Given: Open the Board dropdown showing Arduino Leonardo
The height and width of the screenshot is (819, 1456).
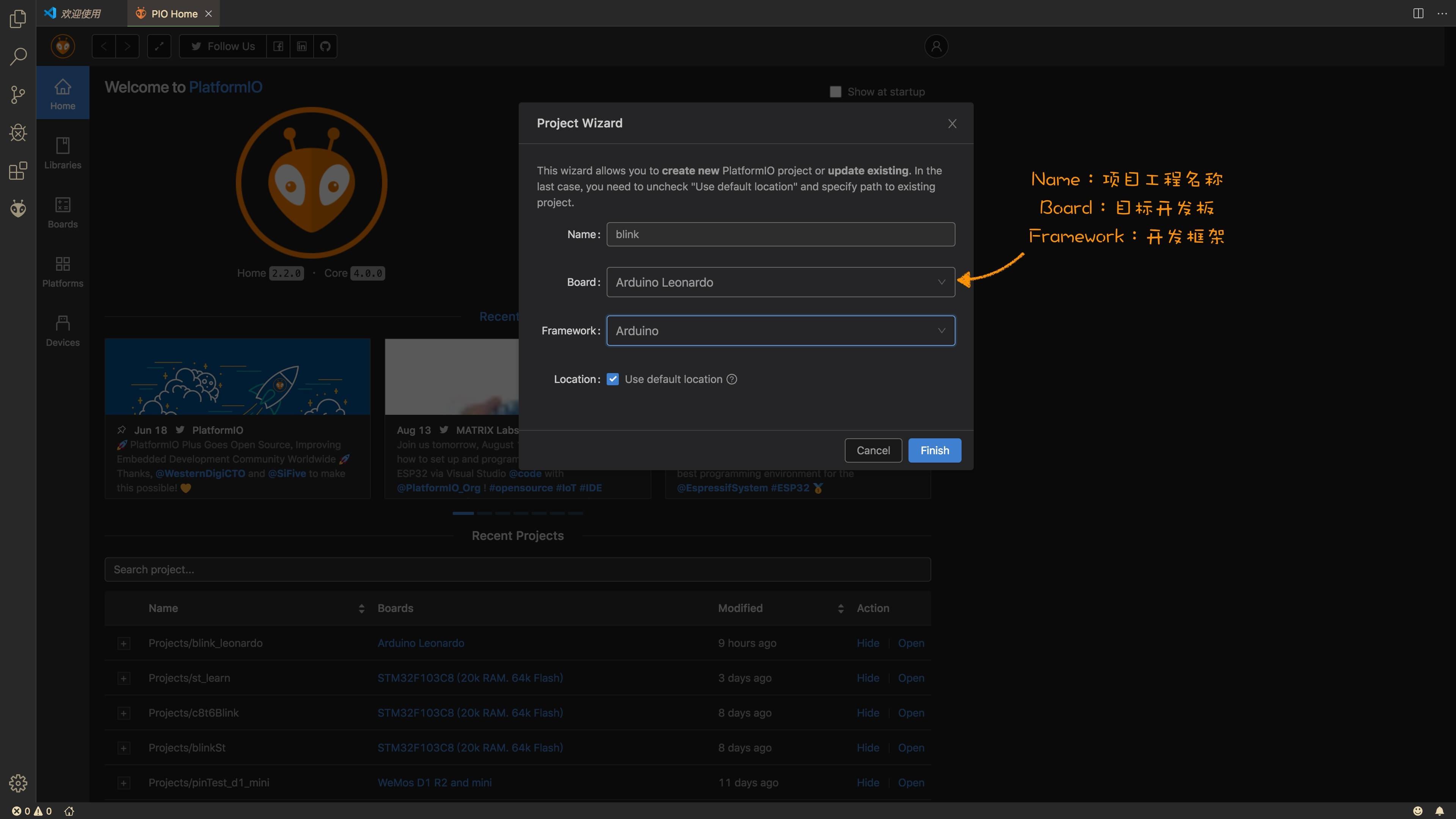Looking at the screenshot, I should pos(780,282).
